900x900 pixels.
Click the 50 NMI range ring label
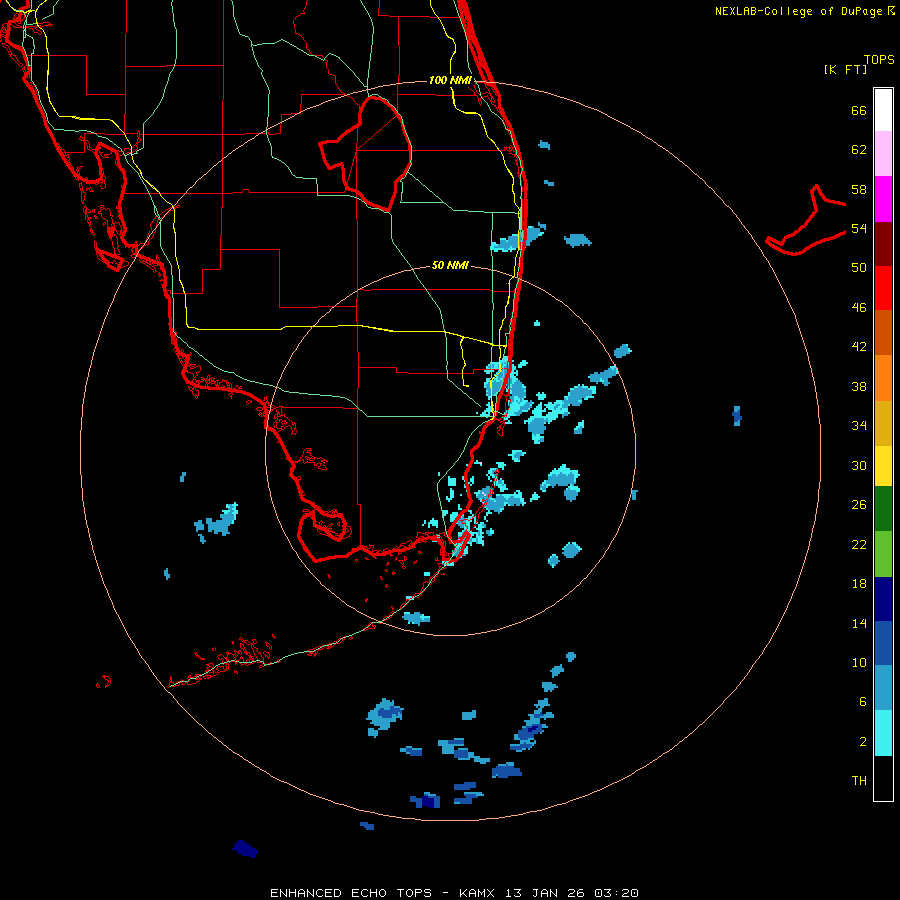point(450,265)
